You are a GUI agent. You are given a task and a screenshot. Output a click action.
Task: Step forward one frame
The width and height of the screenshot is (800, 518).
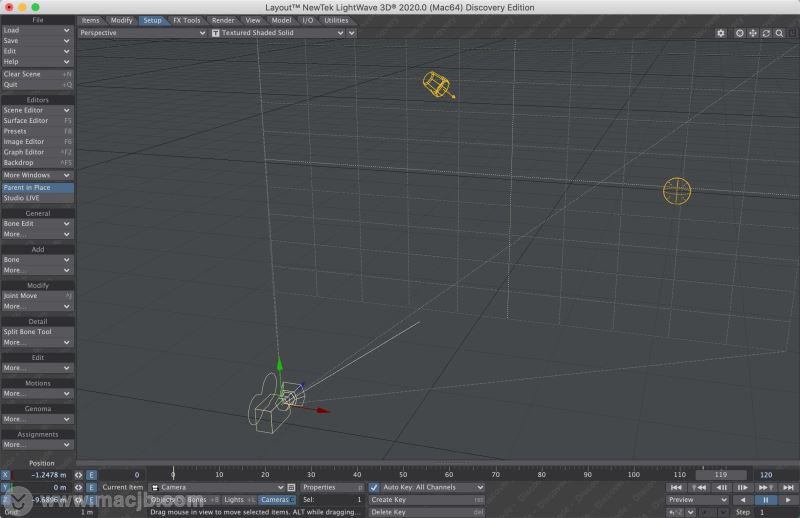click(x=743, y=487)
